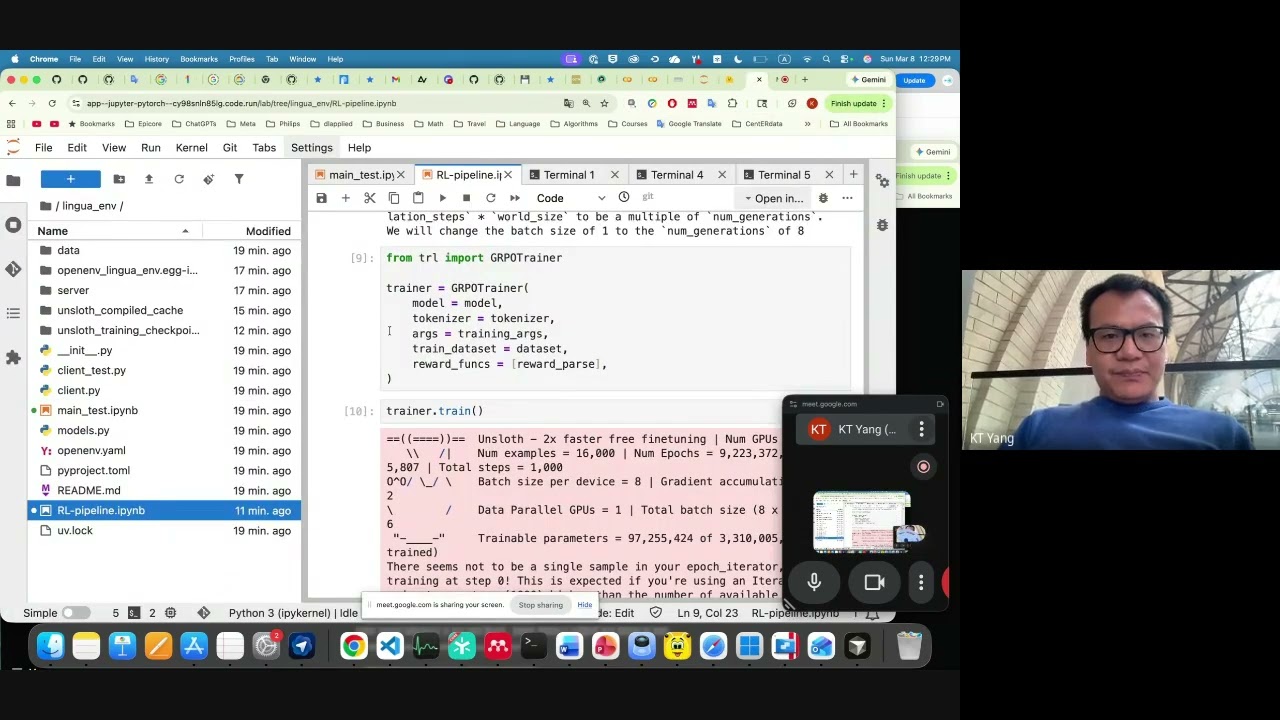Click Stop sharing in the screen share bar
Viewport: 1280px width, 720px height.
point(540,605)
